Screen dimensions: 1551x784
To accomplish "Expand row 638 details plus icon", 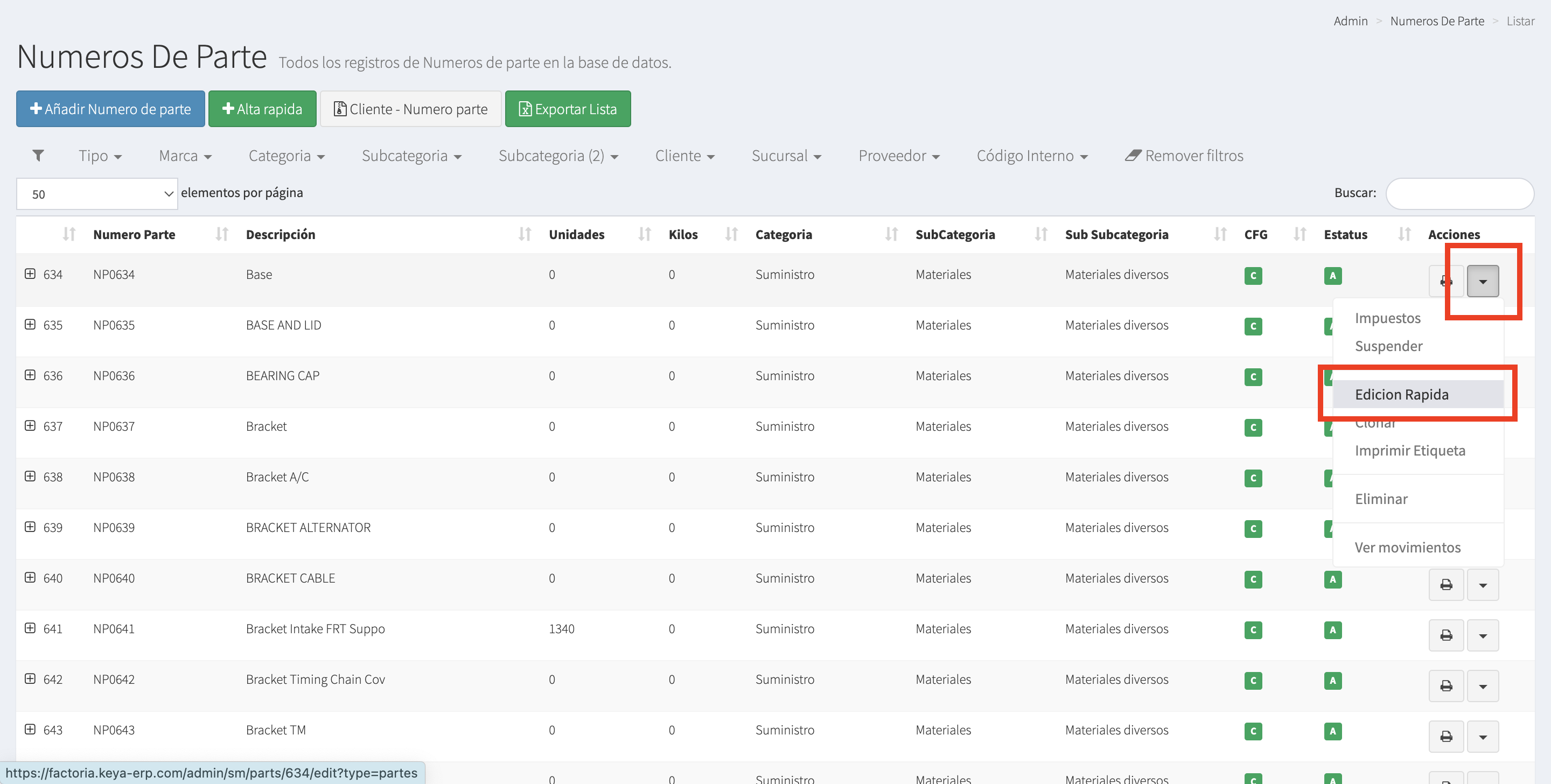I will [30, 477].
